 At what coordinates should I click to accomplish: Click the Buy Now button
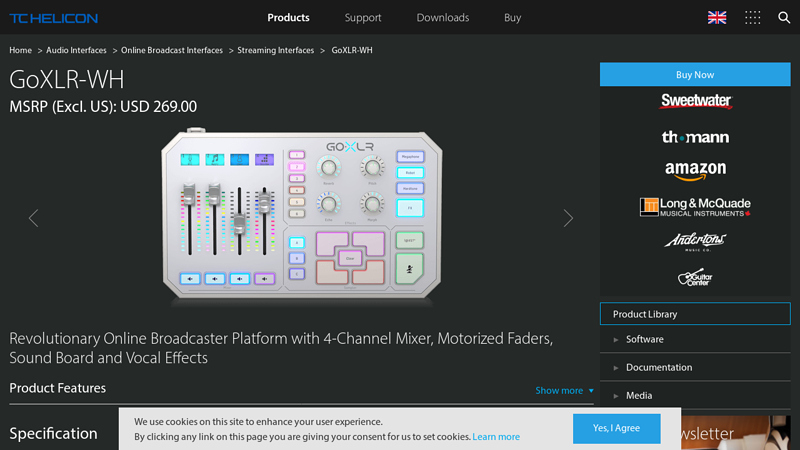pos(695,74)
